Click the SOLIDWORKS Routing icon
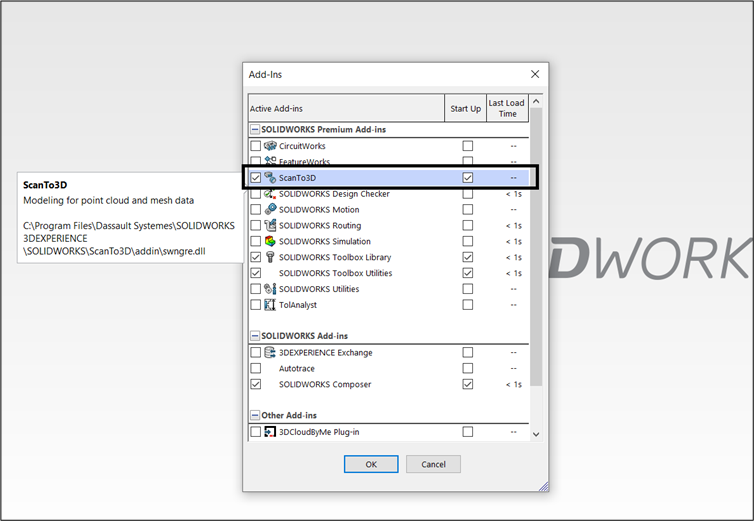Screen dimensions: 754x521 tap(270, 226)
